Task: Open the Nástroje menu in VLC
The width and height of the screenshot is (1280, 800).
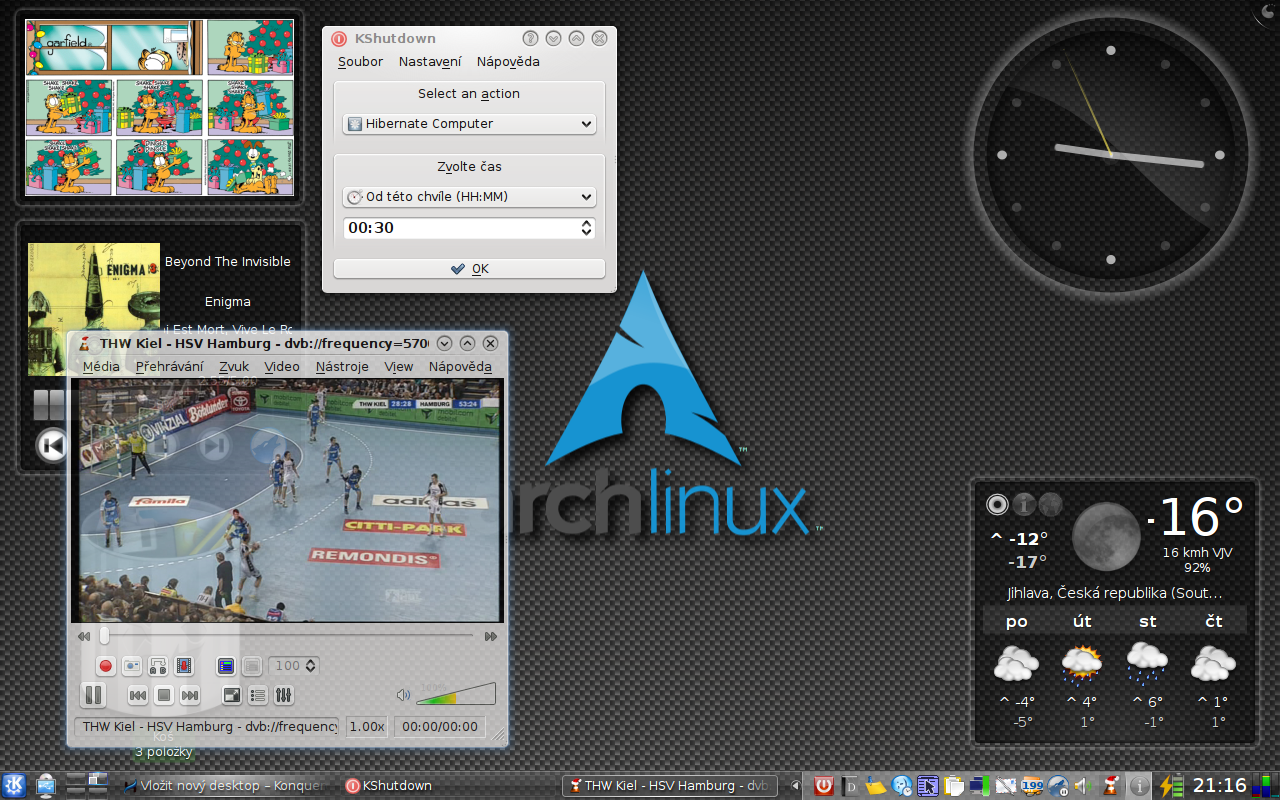Action: [x=342, y=367]
